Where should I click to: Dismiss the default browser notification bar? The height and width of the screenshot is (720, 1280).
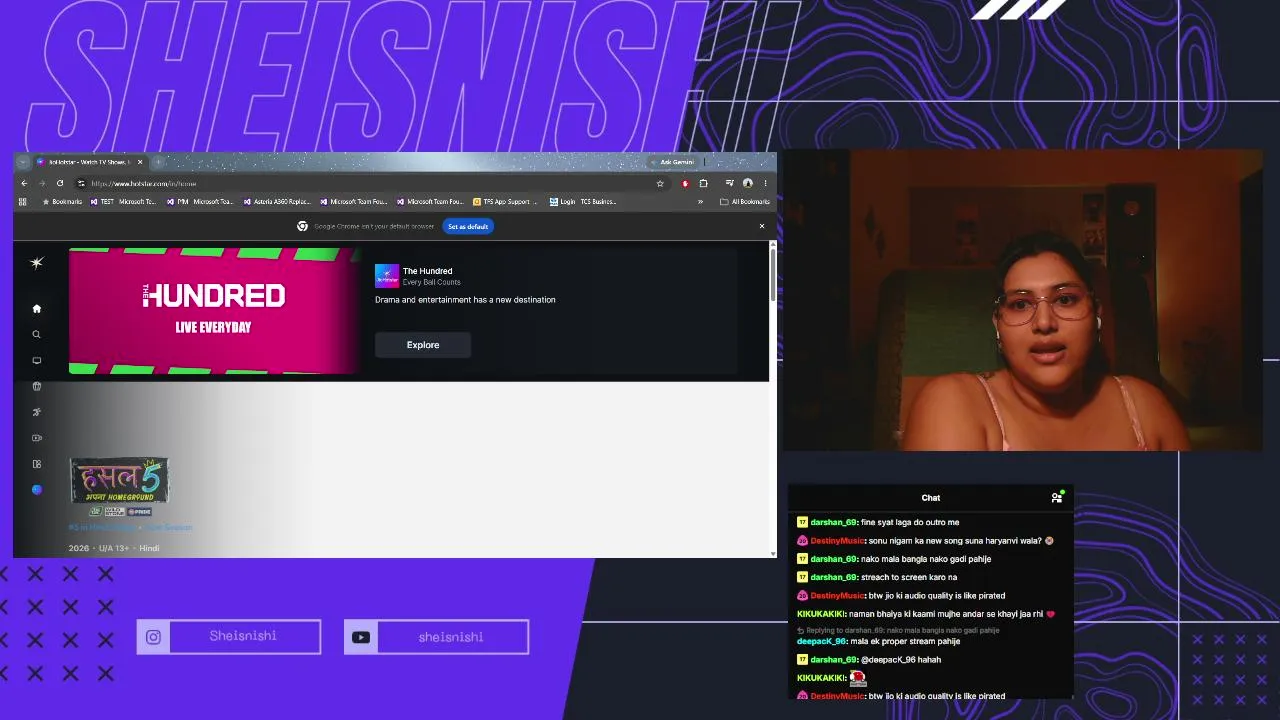point(762,226)
